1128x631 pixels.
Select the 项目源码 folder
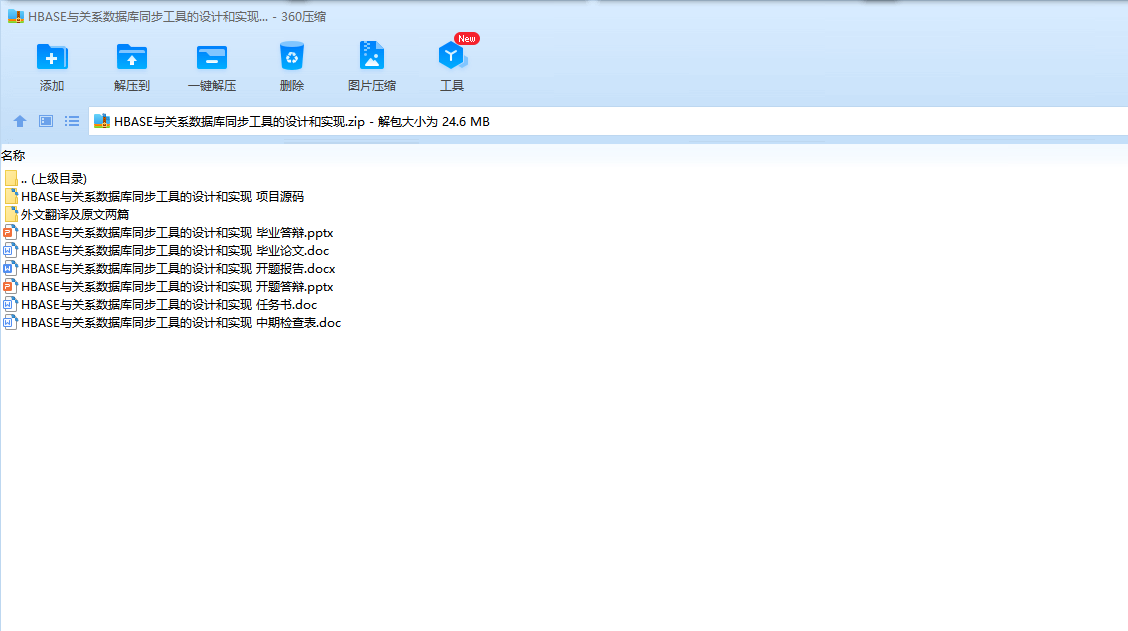click(163, 196)
